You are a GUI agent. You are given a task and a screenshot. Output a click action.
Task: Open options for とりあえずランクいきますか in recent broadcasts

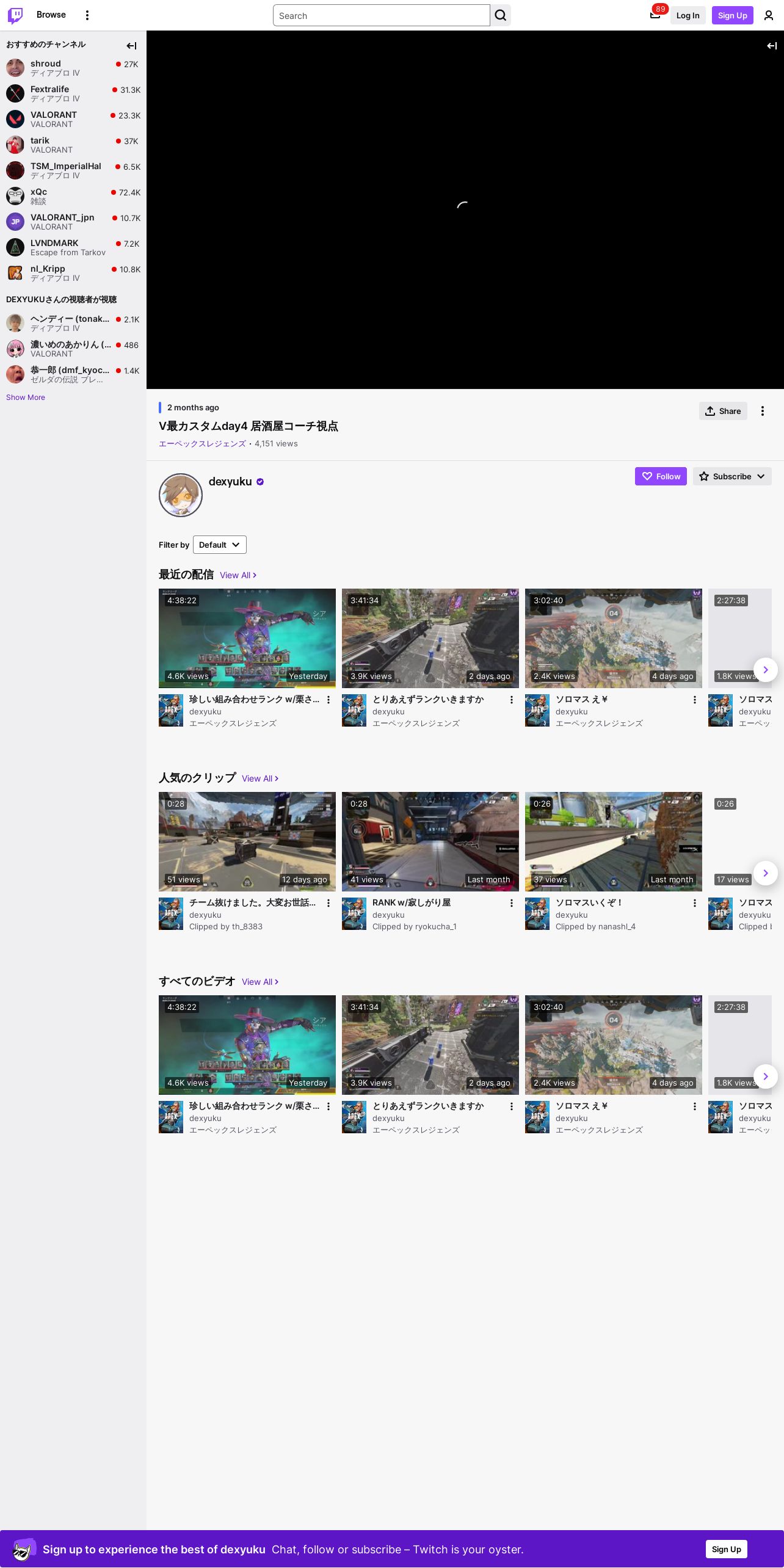coord(512,700)
